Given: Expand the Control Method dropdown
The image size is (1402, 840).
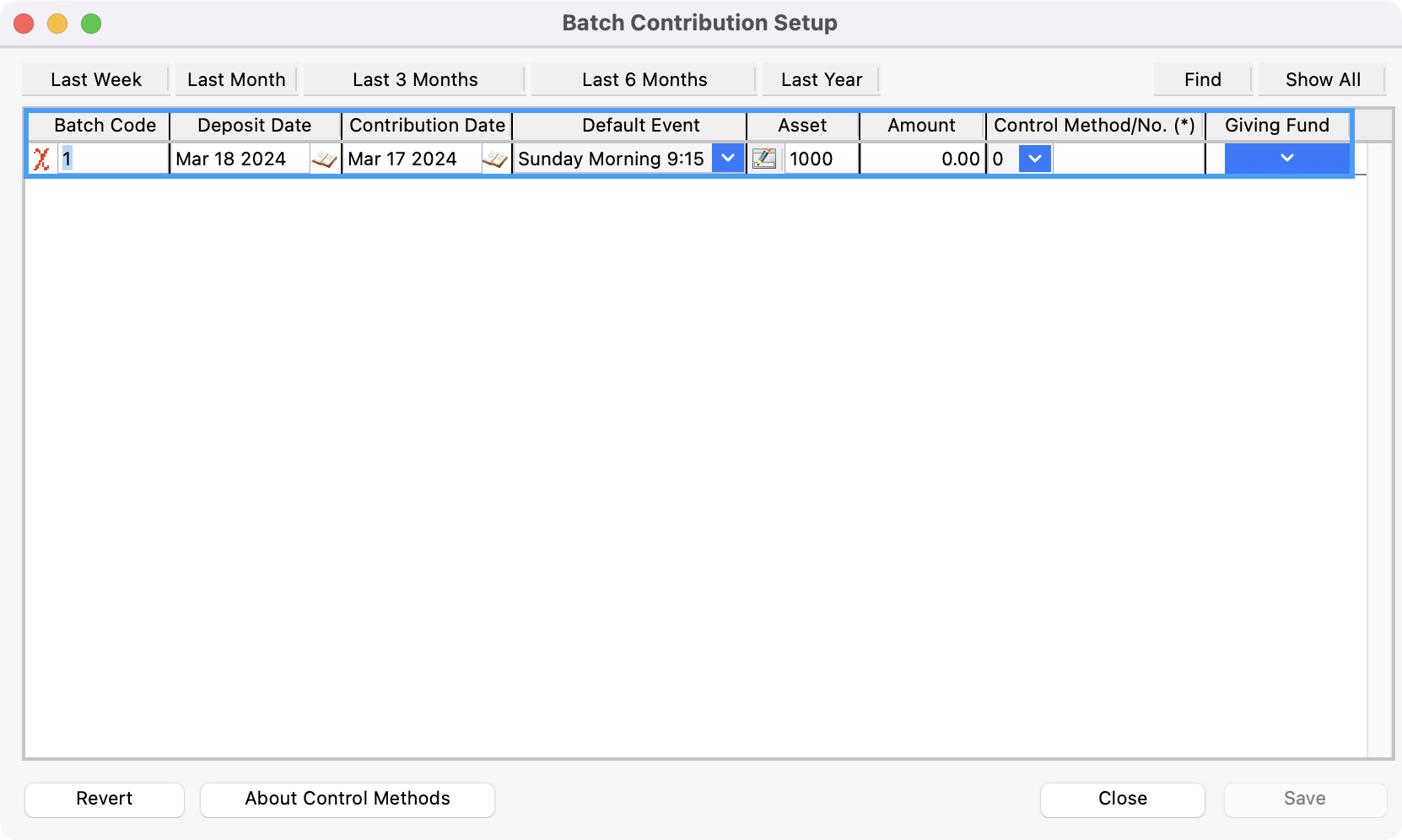Looking at the screenshot, I should [x=1034, y=159].
